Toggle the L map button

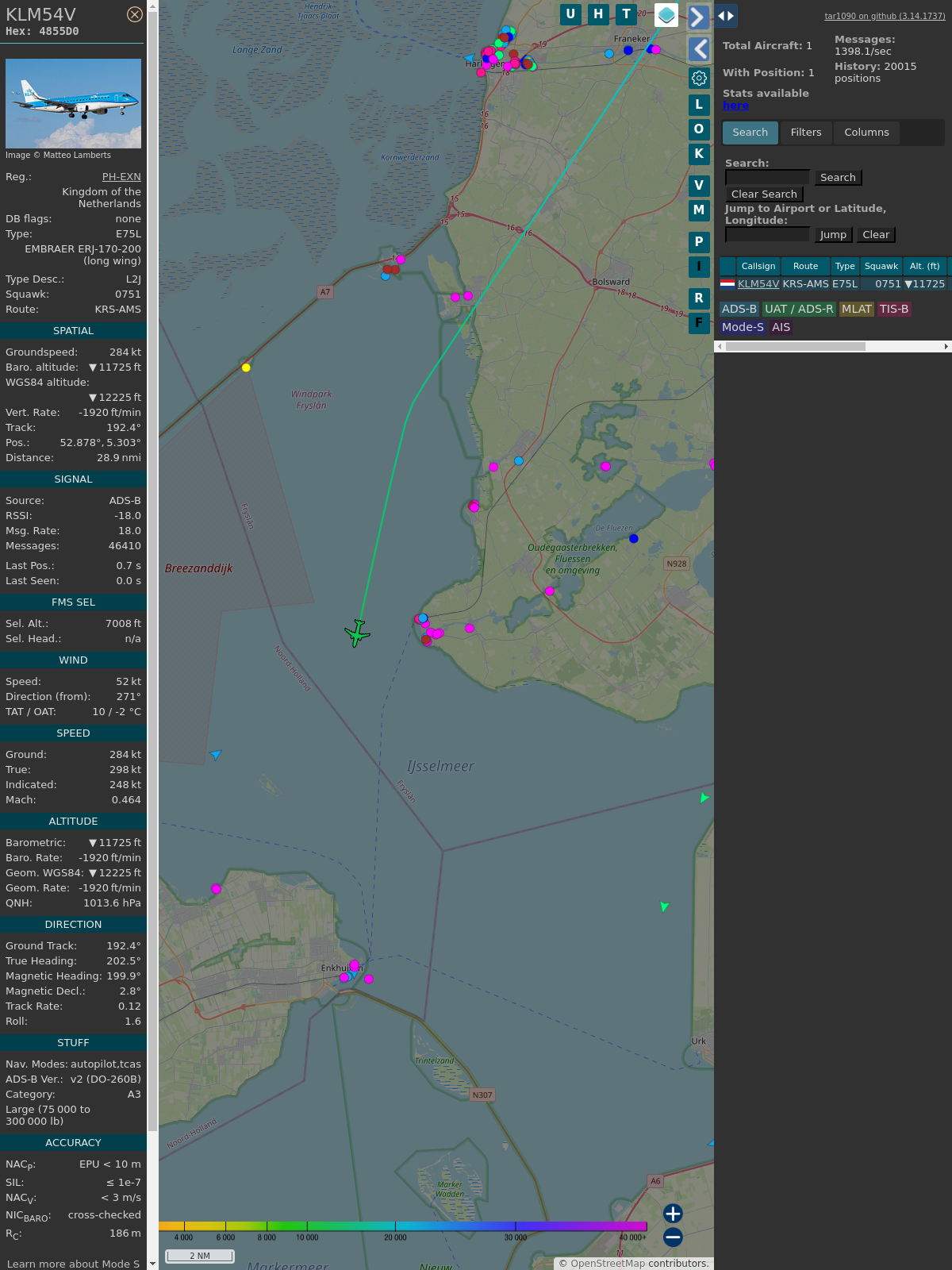tap(699, 105)
